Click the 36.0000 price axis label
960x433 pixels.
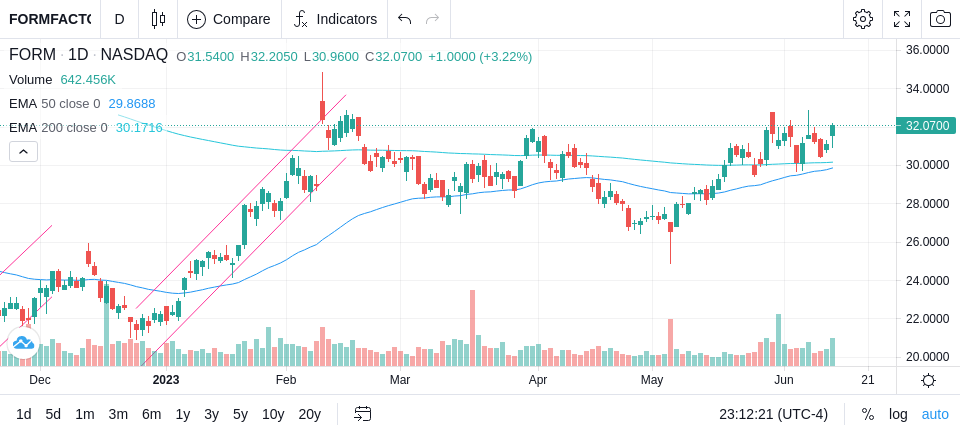point(927,50)
